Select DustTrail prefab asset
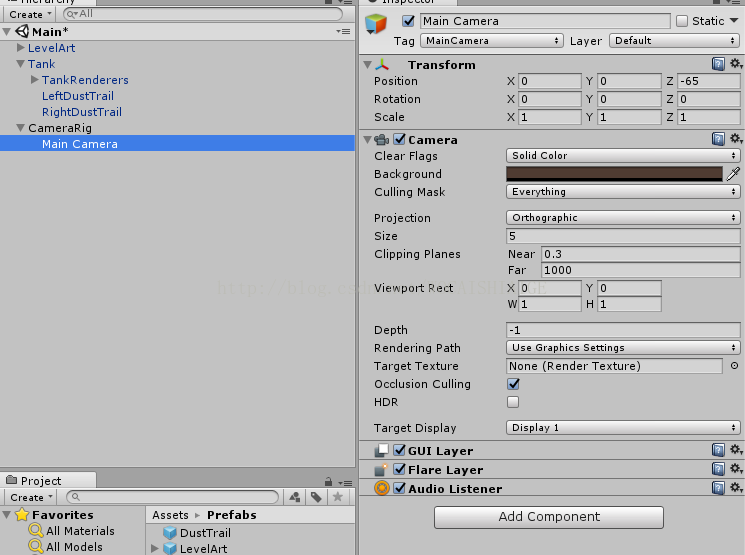Viewport: 745px width, 555px height. [205, 533]
